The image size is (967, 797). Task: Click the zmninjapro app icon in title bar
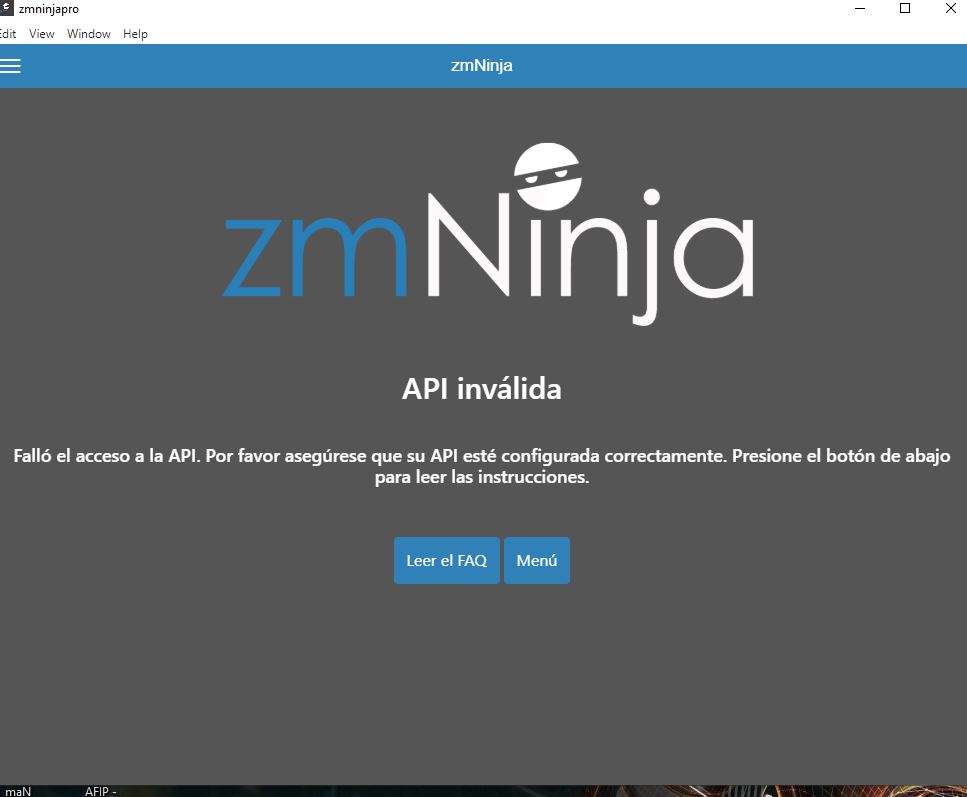coord(6,7)
